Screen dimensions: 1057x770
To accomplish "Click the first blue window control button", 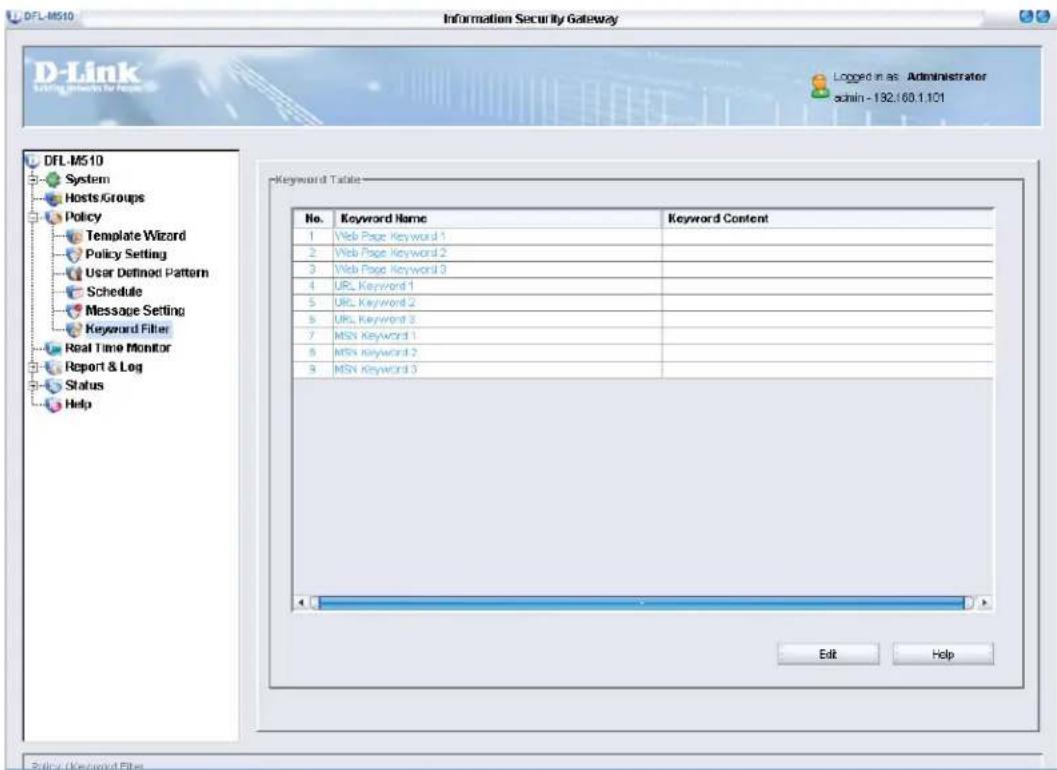I will click(x=1026, y=16).
